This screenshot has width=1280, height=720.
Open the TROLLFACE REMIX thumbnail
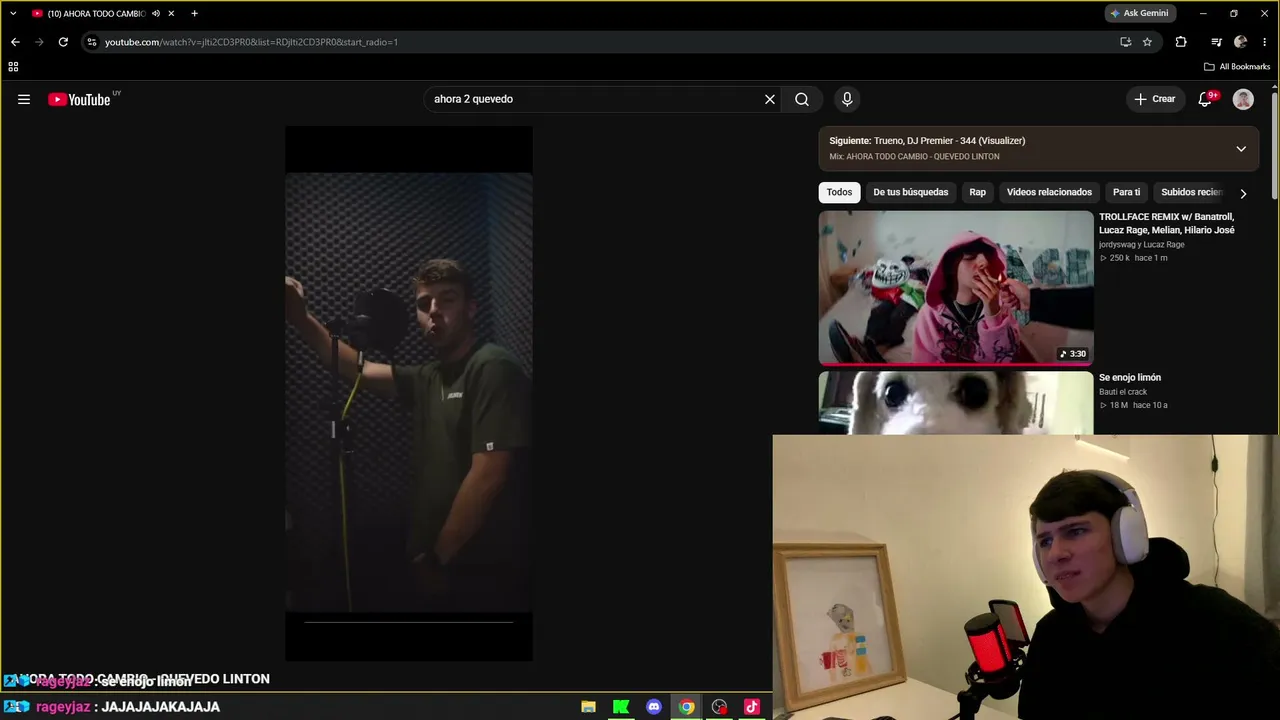956,288
